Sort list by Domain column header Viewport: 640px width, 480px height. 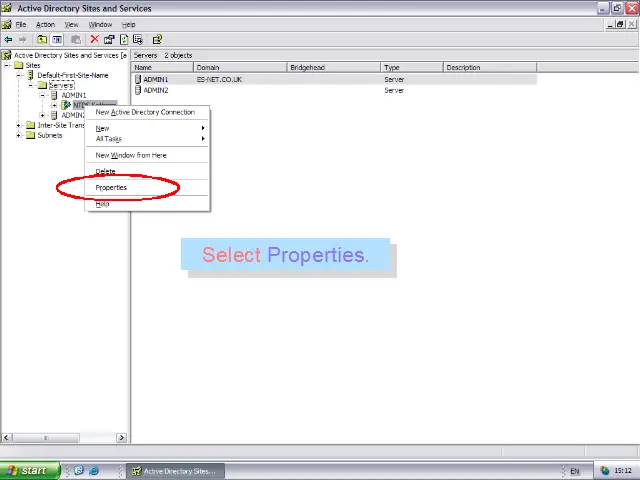point(240,67)
